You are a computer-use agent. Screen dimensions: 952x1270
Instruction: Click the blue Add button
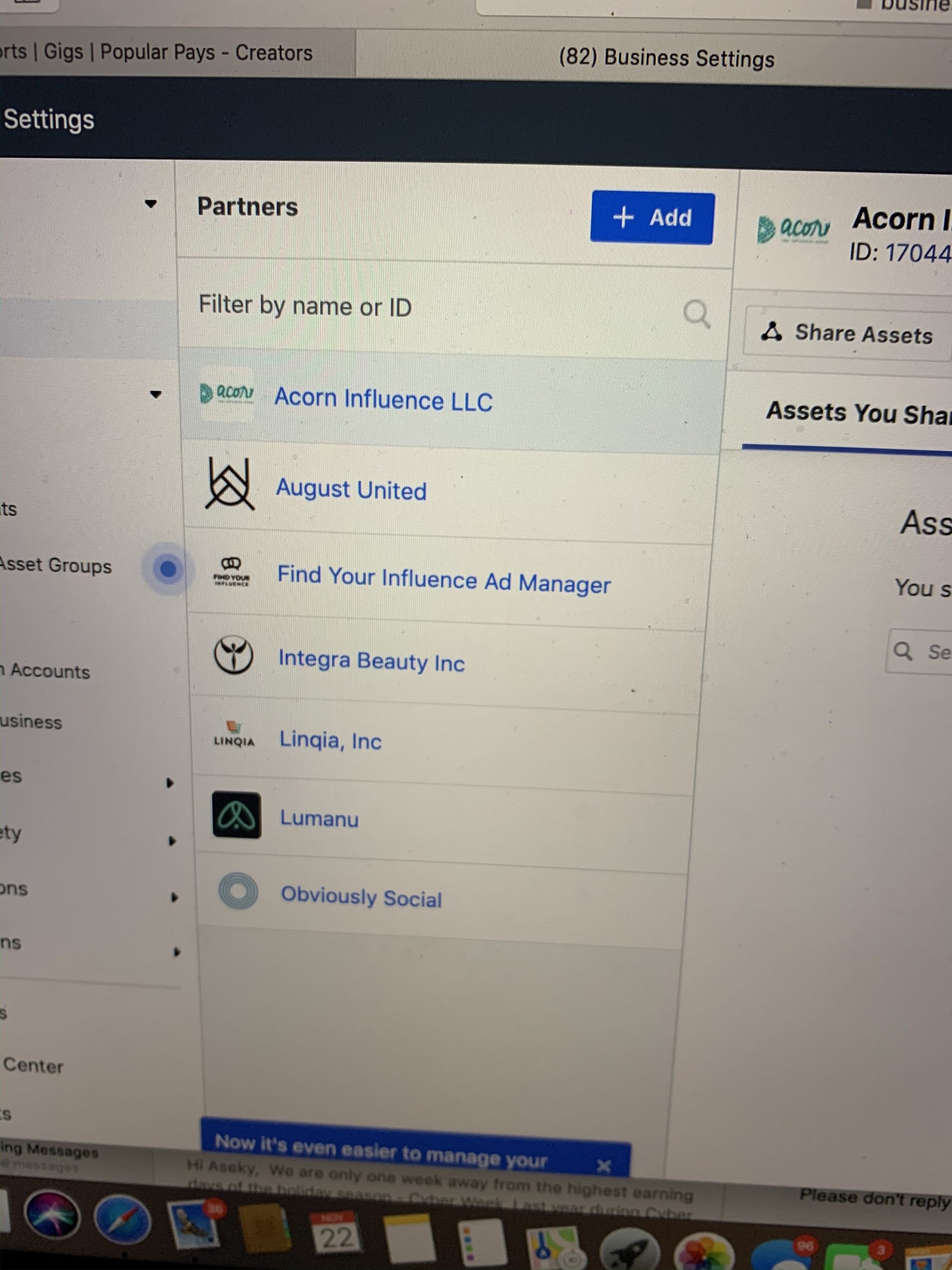(x=652, y=218)
